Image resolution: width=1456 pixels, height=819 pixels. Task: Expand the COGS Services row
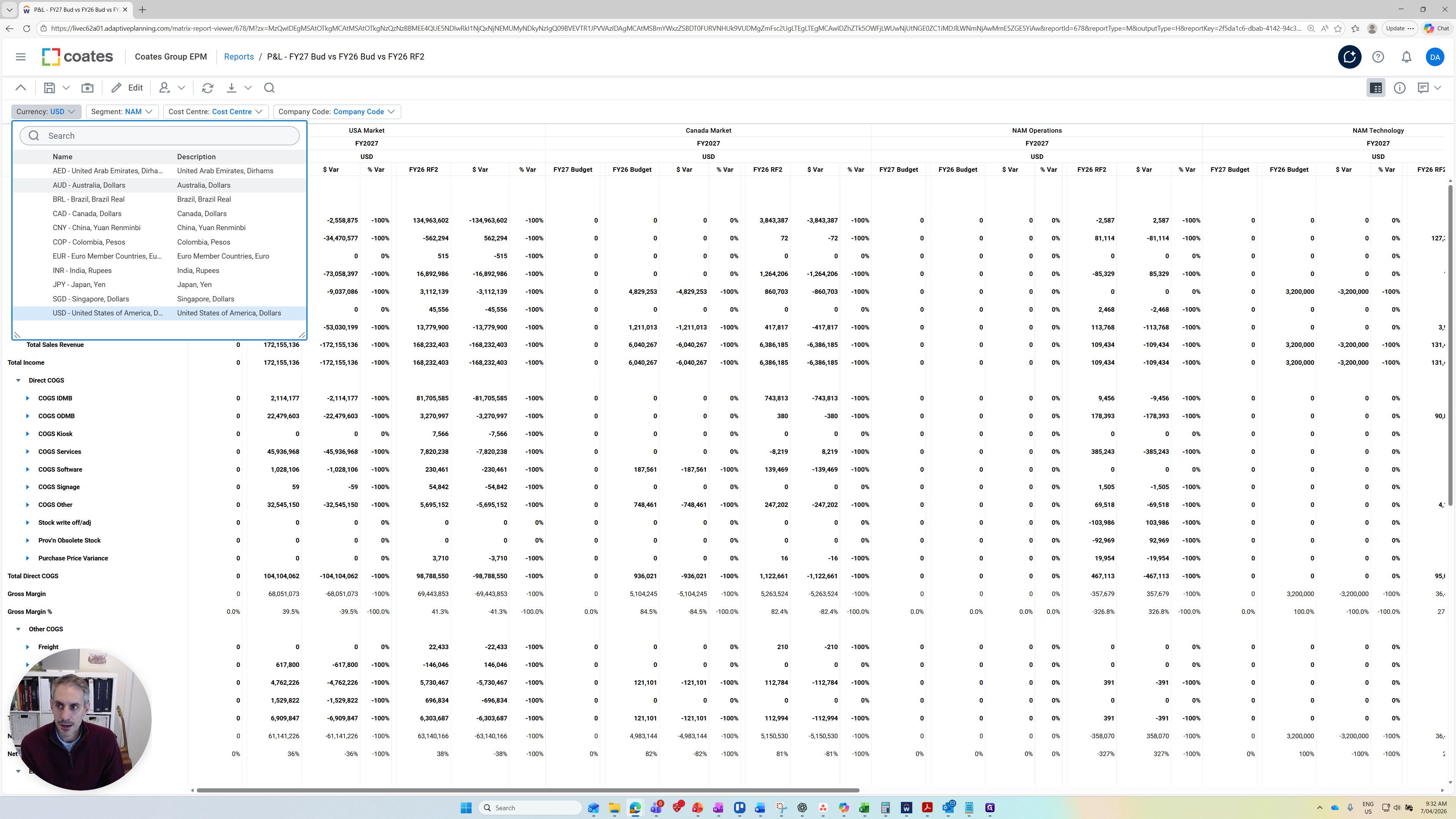[x=27, y=452]
